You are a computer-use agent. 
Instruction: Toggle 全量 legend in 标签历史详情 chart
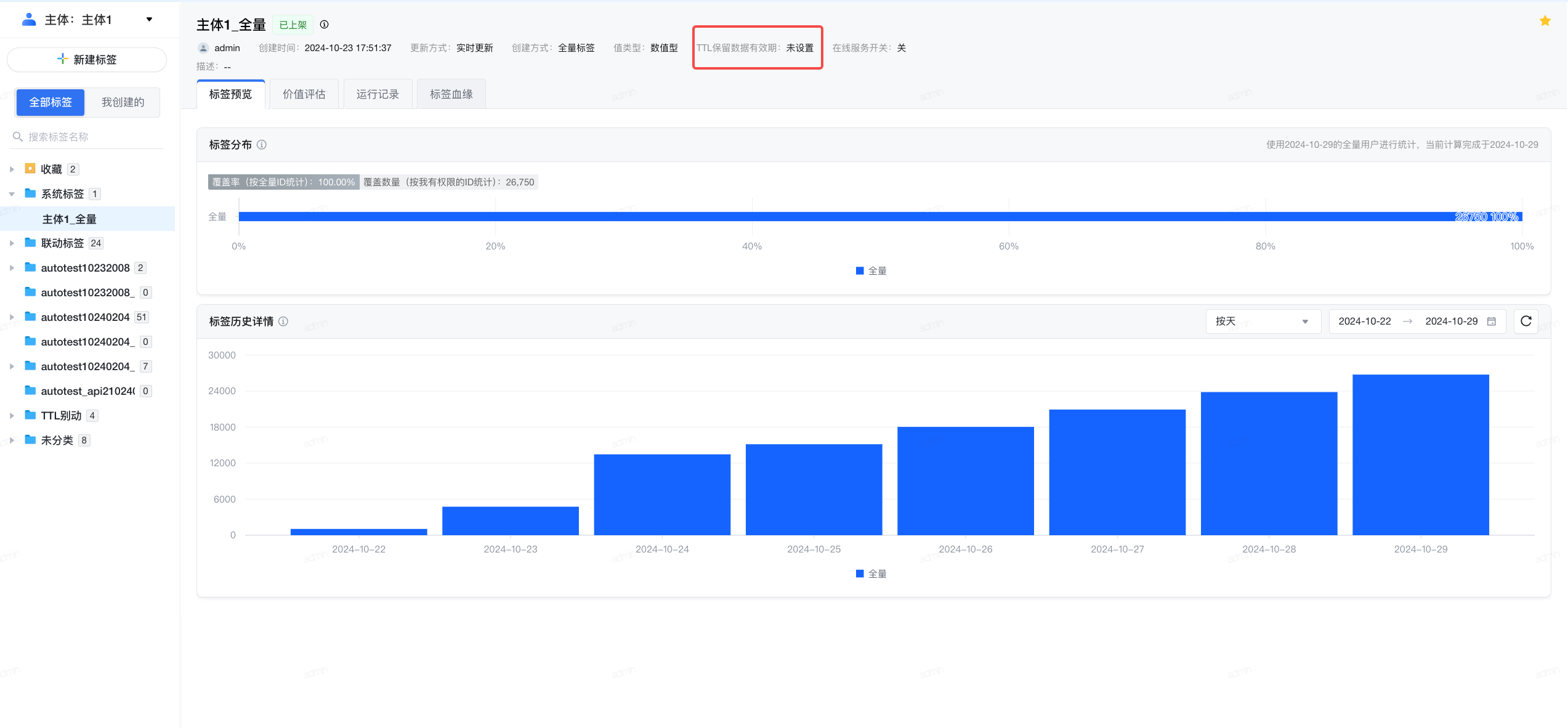pyautogui.click(x=871, y=574)
